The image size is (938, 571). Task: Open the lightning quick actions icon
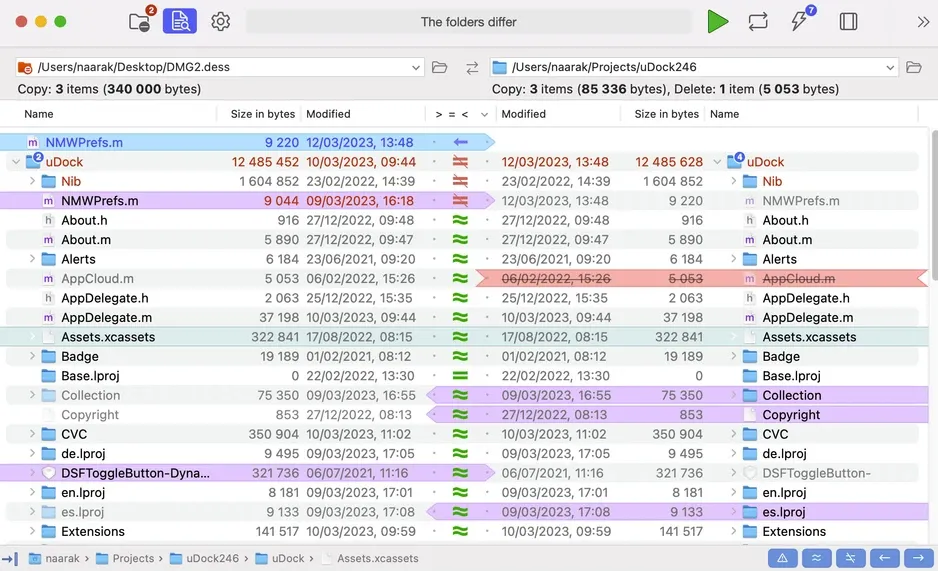800,20
